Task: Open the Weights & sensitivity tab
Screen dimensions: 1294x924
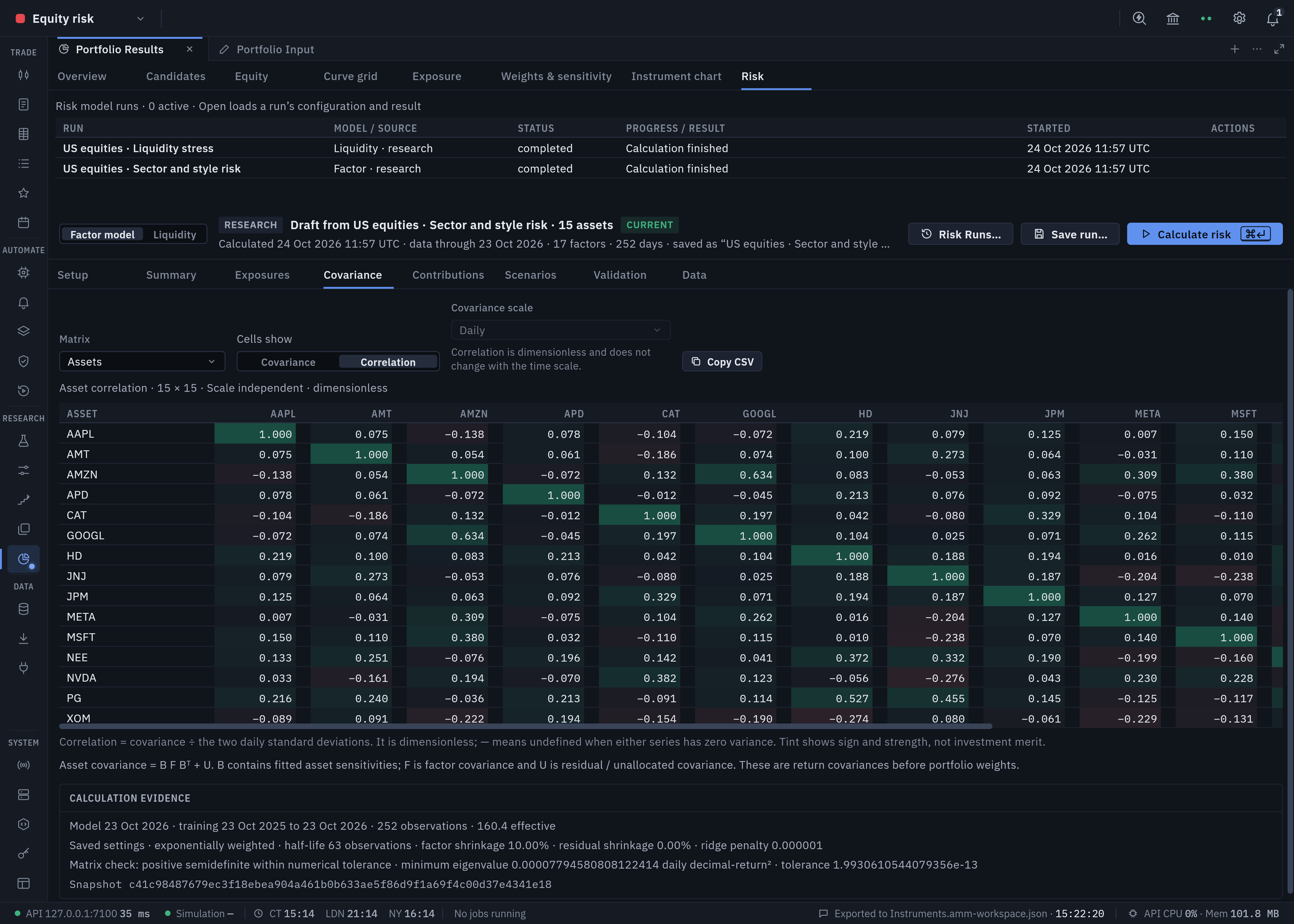Action: pyautogui.click(x=556, y=76)
